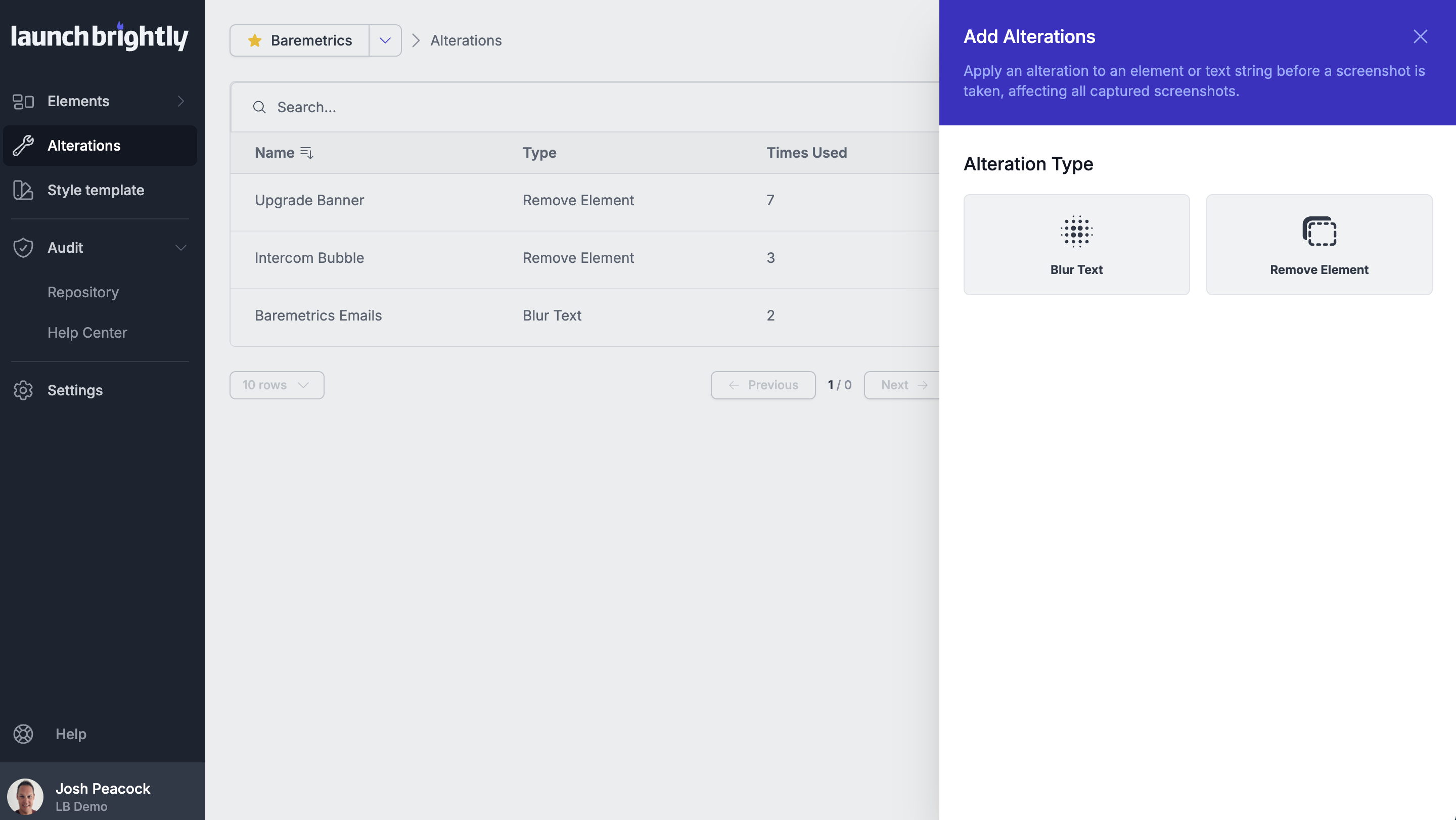Click Remove Element type in Intercom Bubble row
The image size is (1456, 820).
click(578, 258)
